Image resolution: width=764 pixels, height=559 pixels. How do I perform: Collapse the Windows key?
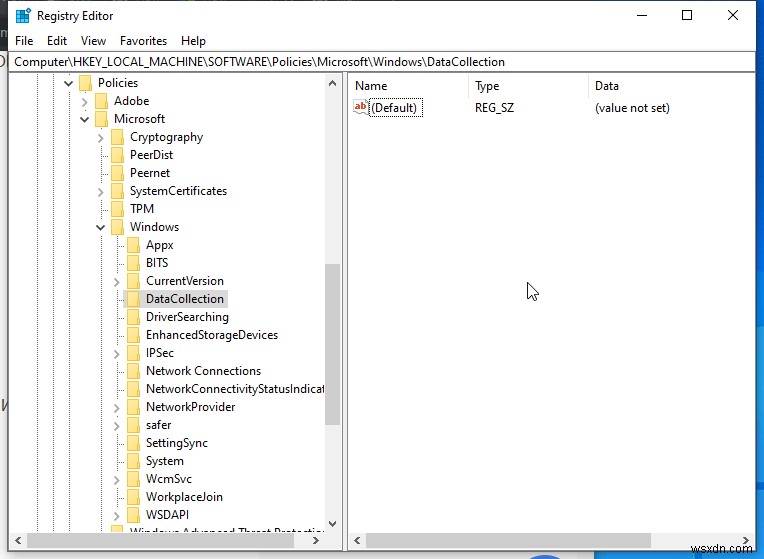pos(101,228)
